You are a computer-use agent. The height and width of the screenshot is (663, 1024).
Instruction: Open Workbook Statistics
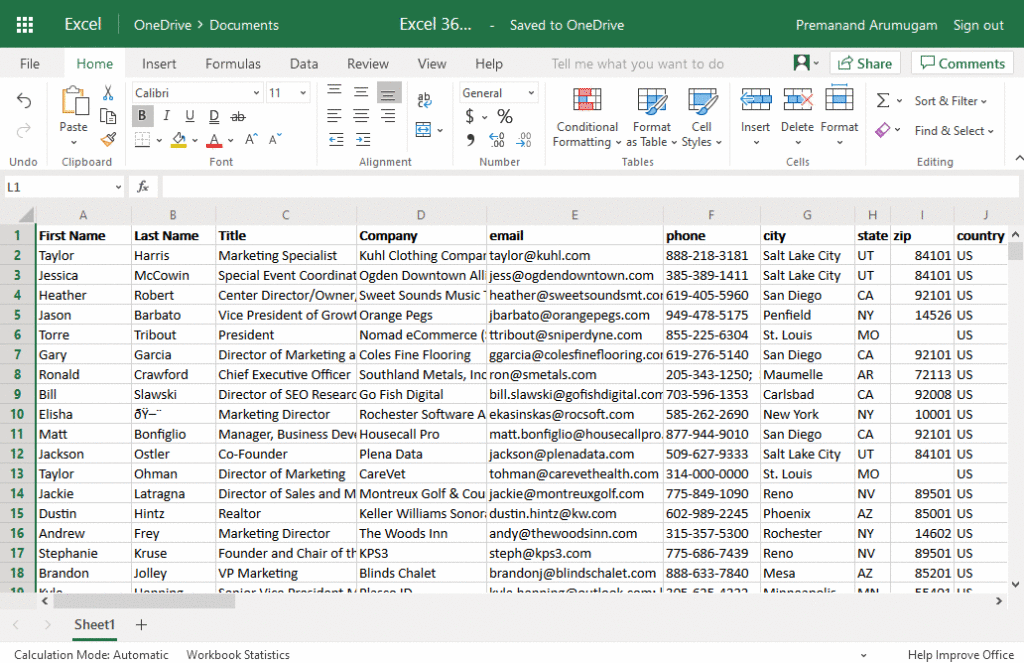(x=238, y=655)
